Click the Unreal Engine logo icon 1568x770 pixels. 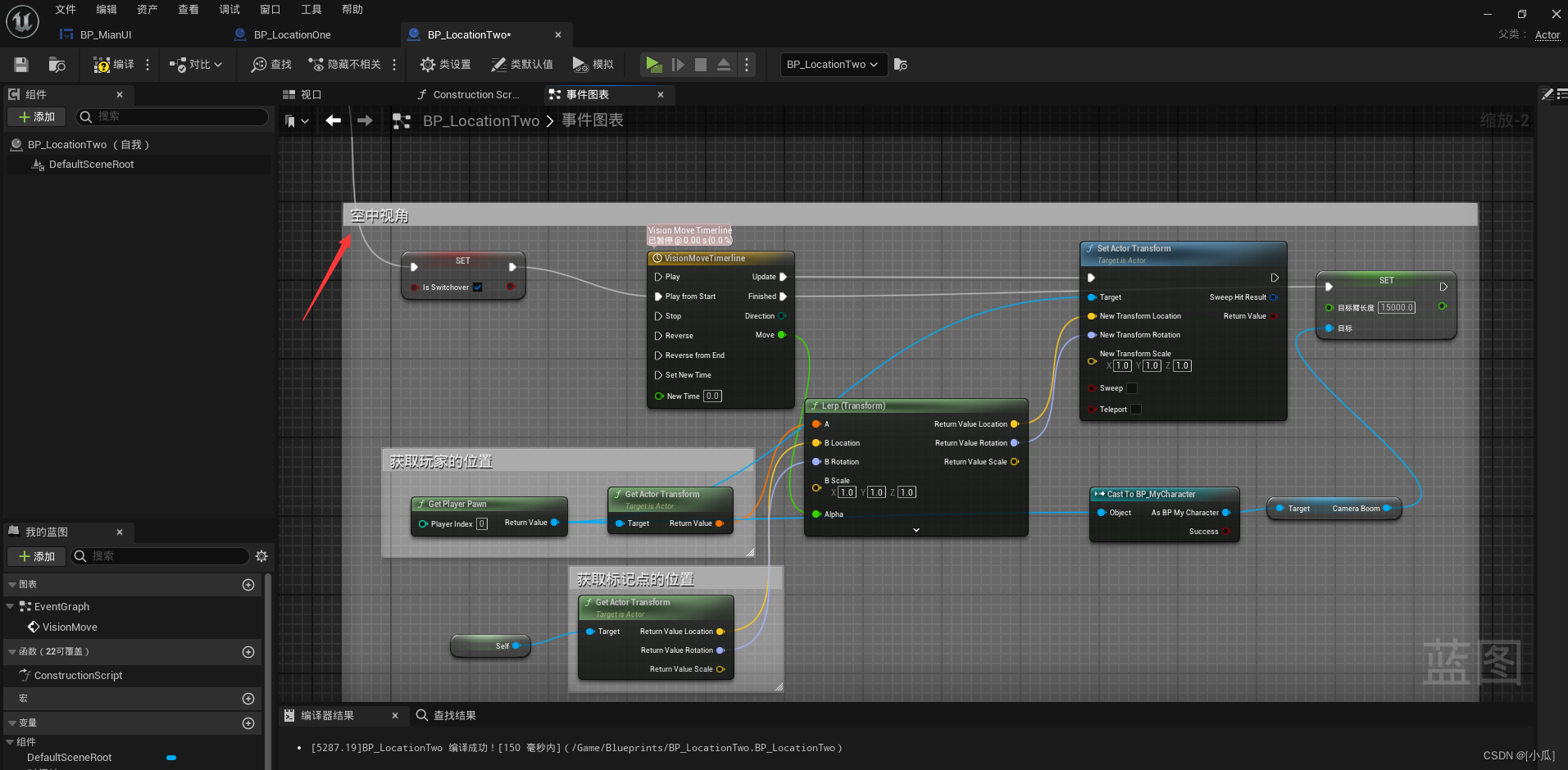click(x=22, y=21)
